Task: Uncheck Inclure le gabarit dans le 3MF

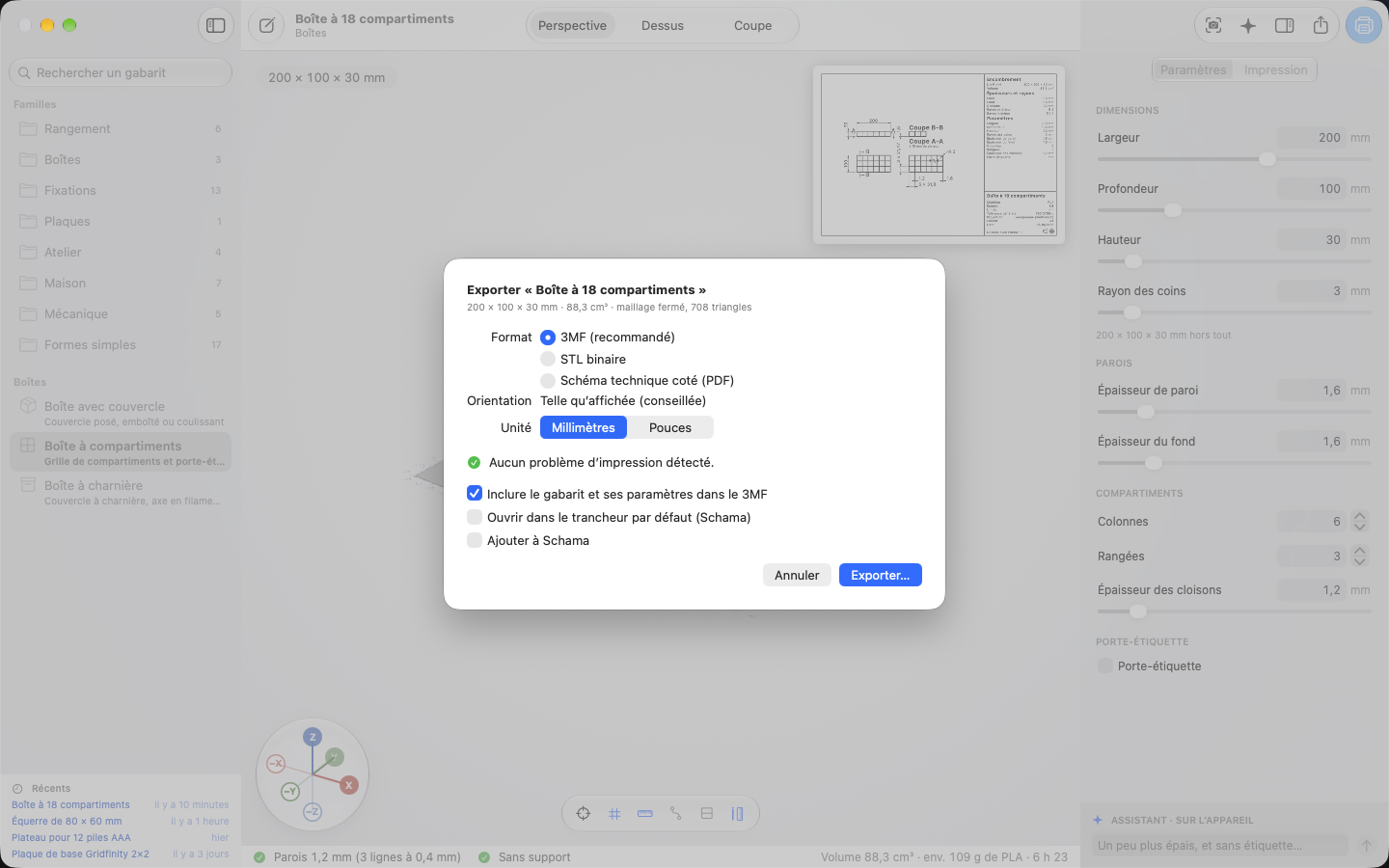Action: click(475, 493)
